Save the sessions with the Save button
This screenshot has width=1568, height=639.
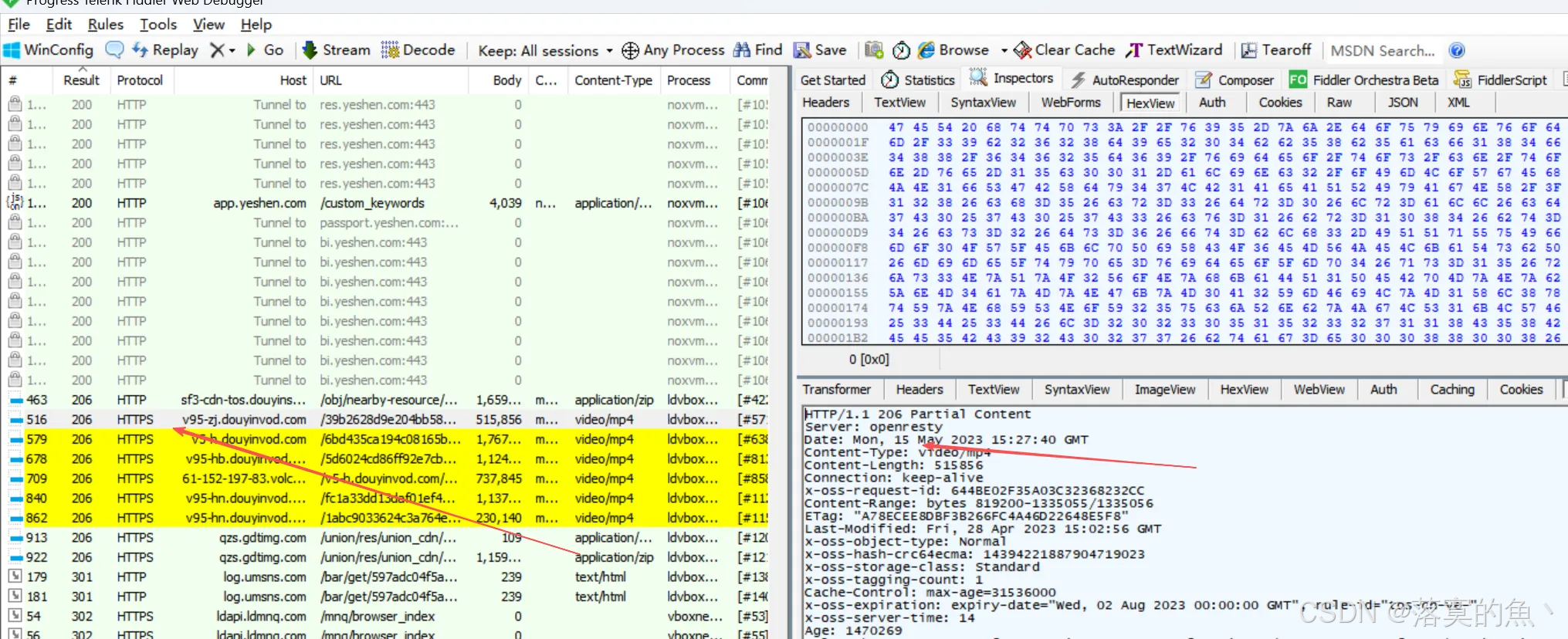pos(820,50)
